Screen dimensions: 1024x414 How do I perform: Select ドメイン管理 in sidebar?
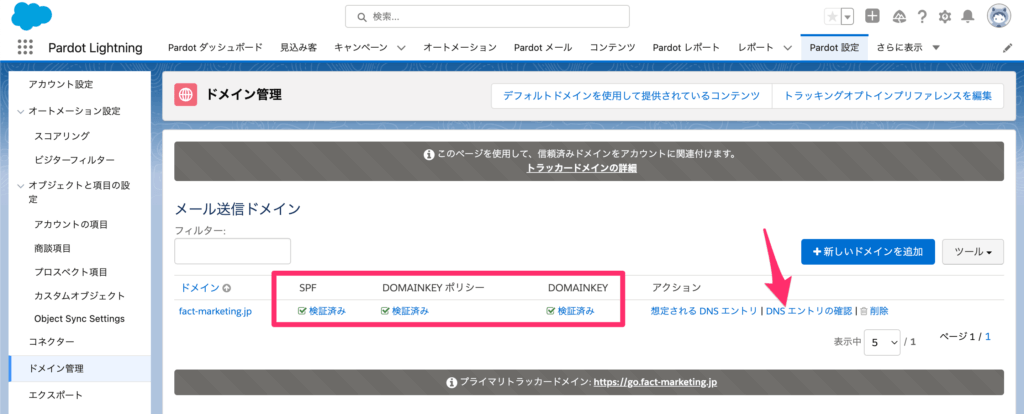80,369
